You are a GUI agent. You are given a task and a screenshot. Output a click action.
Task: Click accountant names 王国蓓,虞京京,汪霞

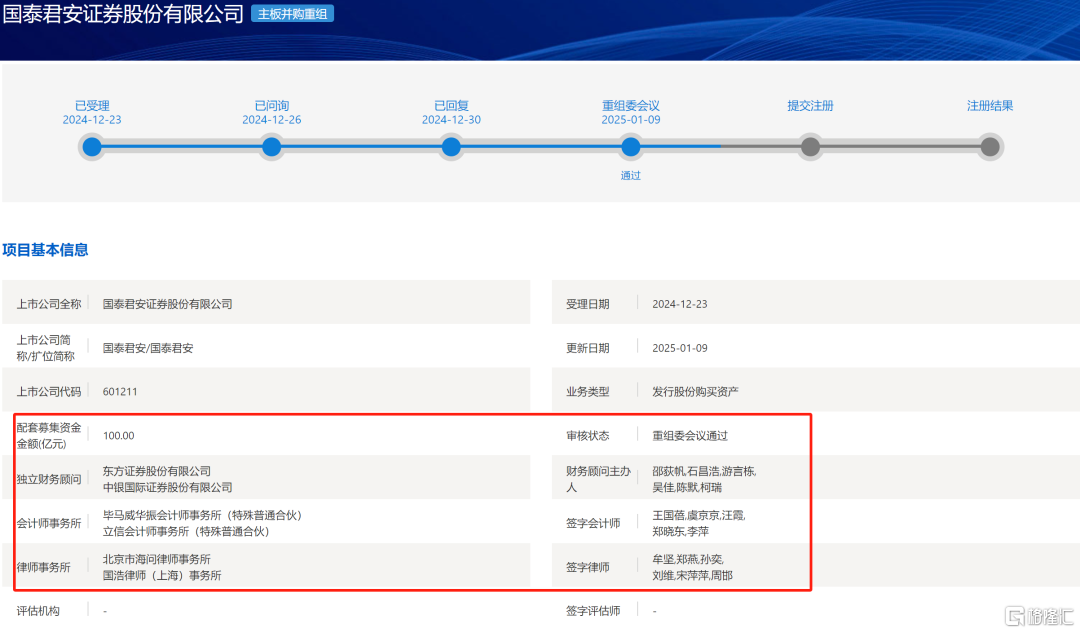click(698, 515)
